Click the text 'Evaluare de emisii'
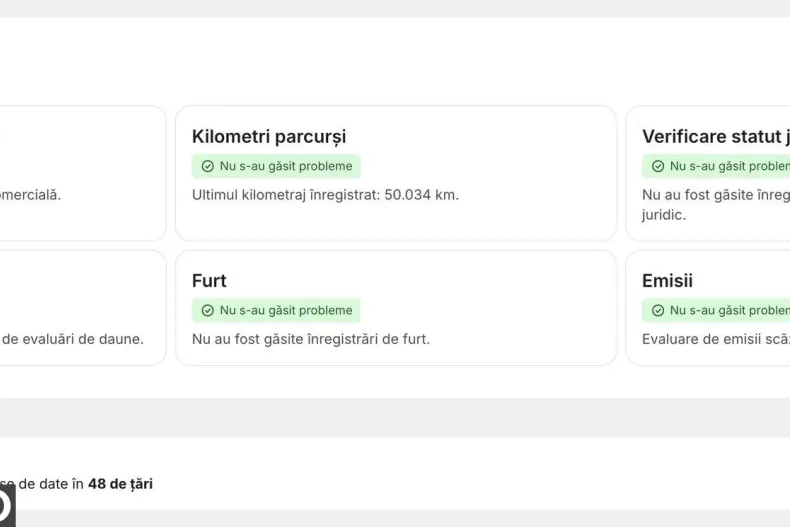Viewport: 790px width, 527px height. click(701, 339)
